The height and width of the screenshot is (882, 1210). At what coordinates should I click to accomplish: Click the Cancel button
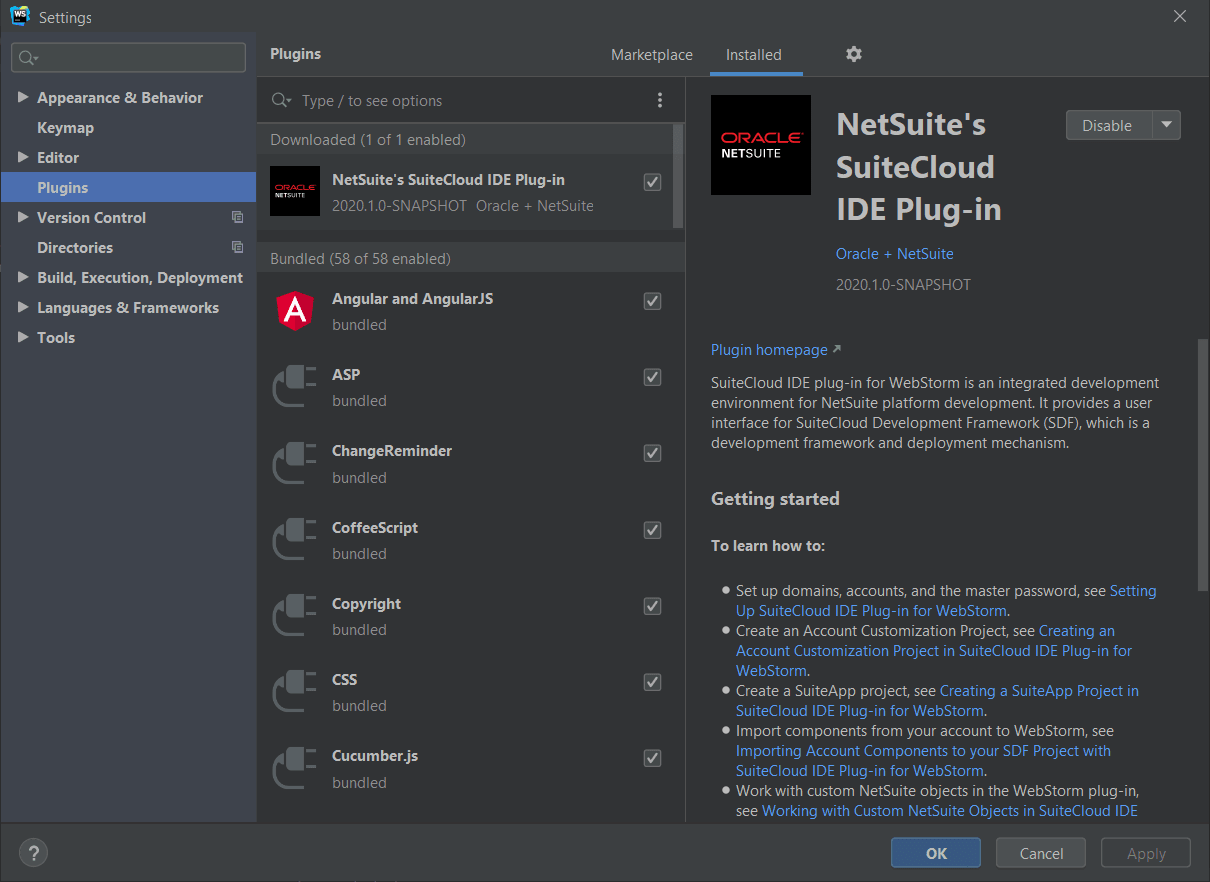click(x=1041, y=853)
